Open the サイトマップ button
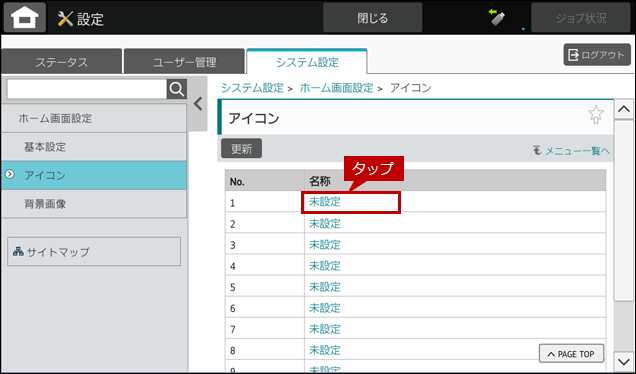Image resolution: width=636 pixels, height=374 pixels. (x=94, y=252)
